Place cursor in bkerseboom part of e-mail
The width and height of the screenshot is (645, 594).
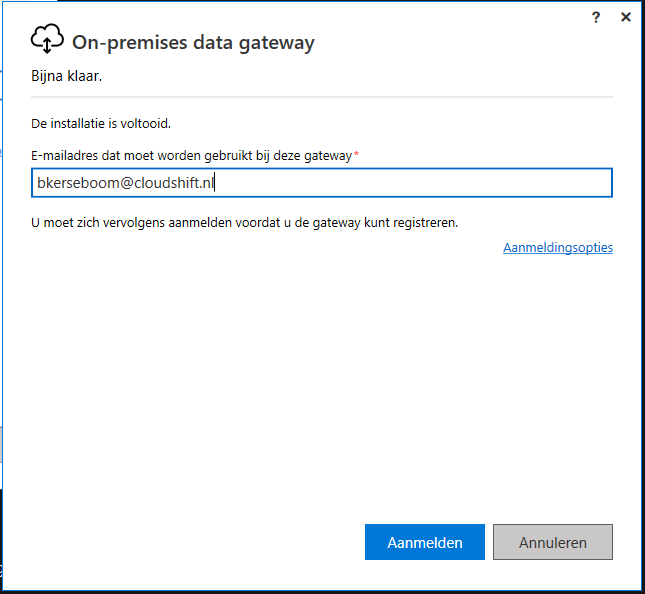click(x=78, y=183)
